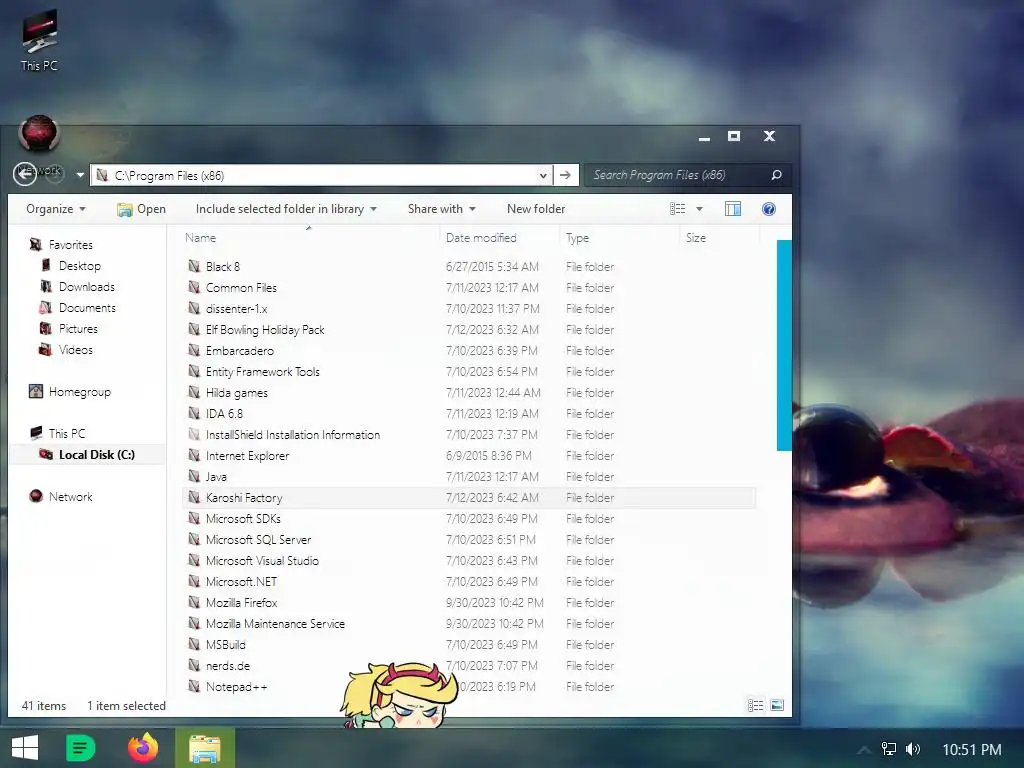Screen dimensions: 1024x768
Task: Sort by Date modified column header
Action: (481, 238)
